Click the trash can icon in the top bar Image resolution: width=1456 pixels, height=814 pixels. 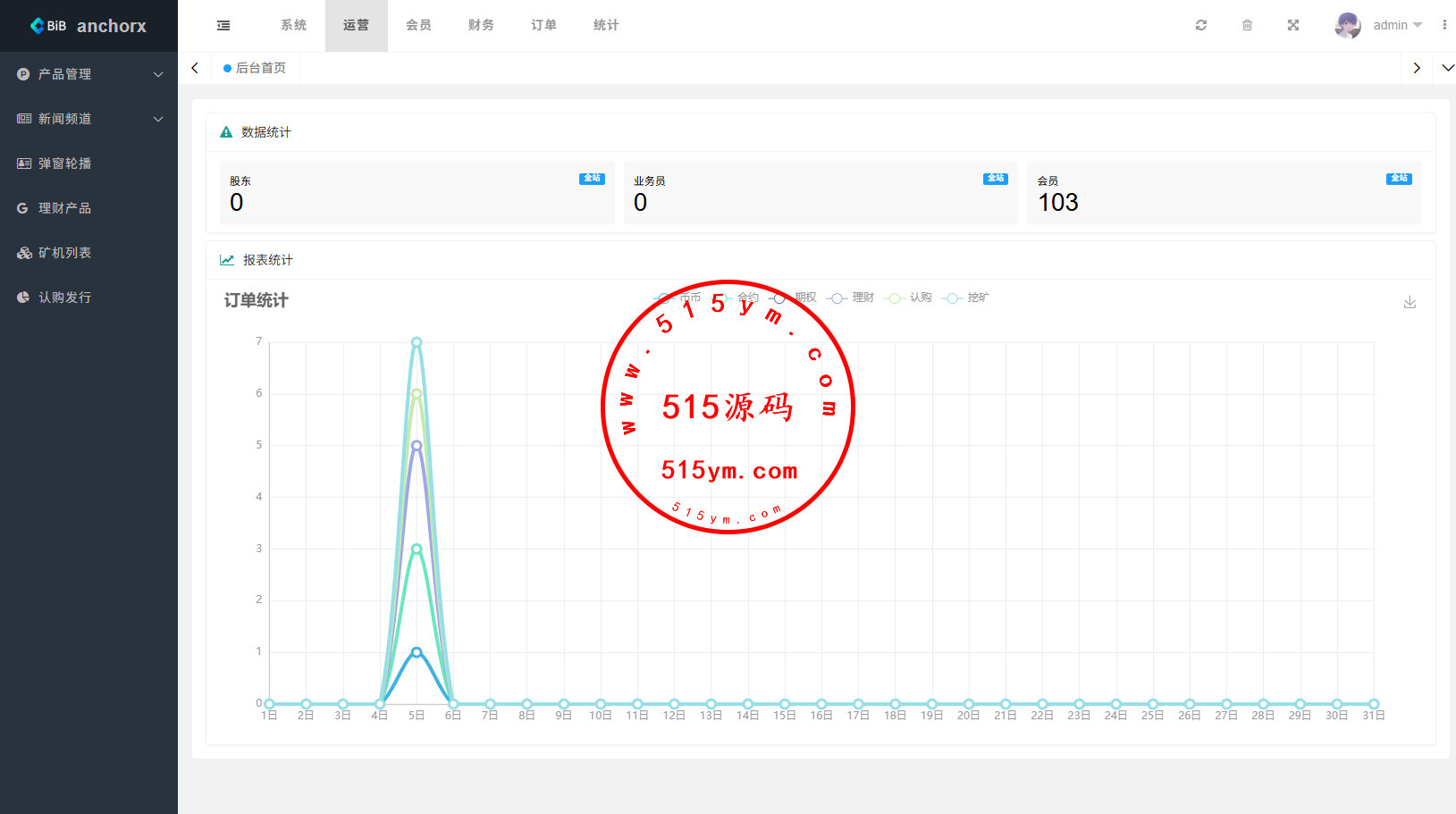pyautogui.click(x=1247, y=25)
